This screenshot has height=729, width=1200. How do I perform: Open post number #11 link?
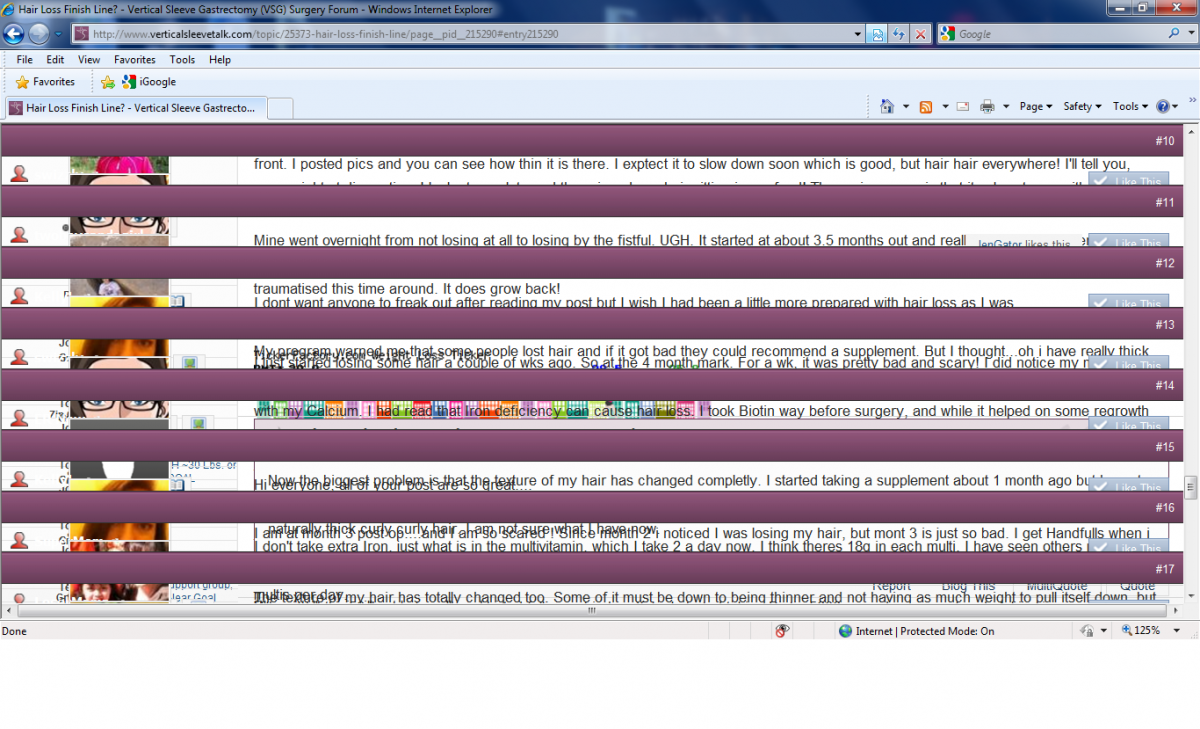[1164, 202]
